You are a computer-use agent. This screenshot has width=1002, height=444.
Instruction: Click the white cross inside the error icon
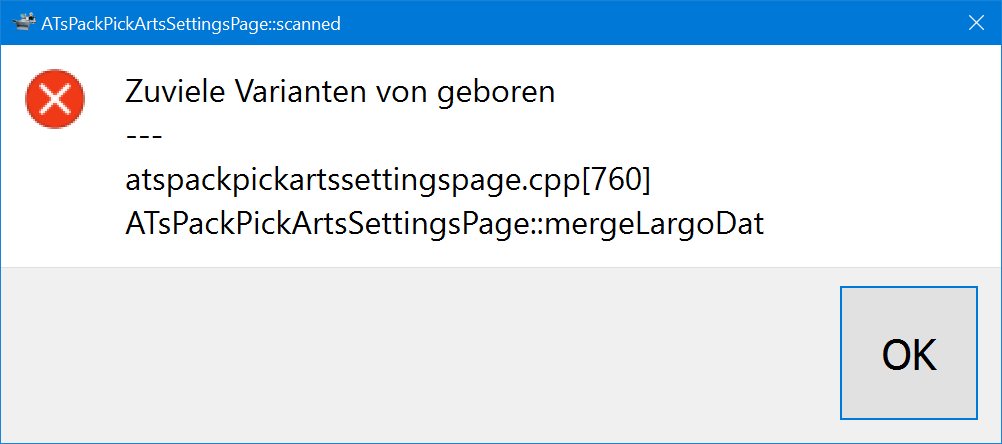click(x=55, y=98)
